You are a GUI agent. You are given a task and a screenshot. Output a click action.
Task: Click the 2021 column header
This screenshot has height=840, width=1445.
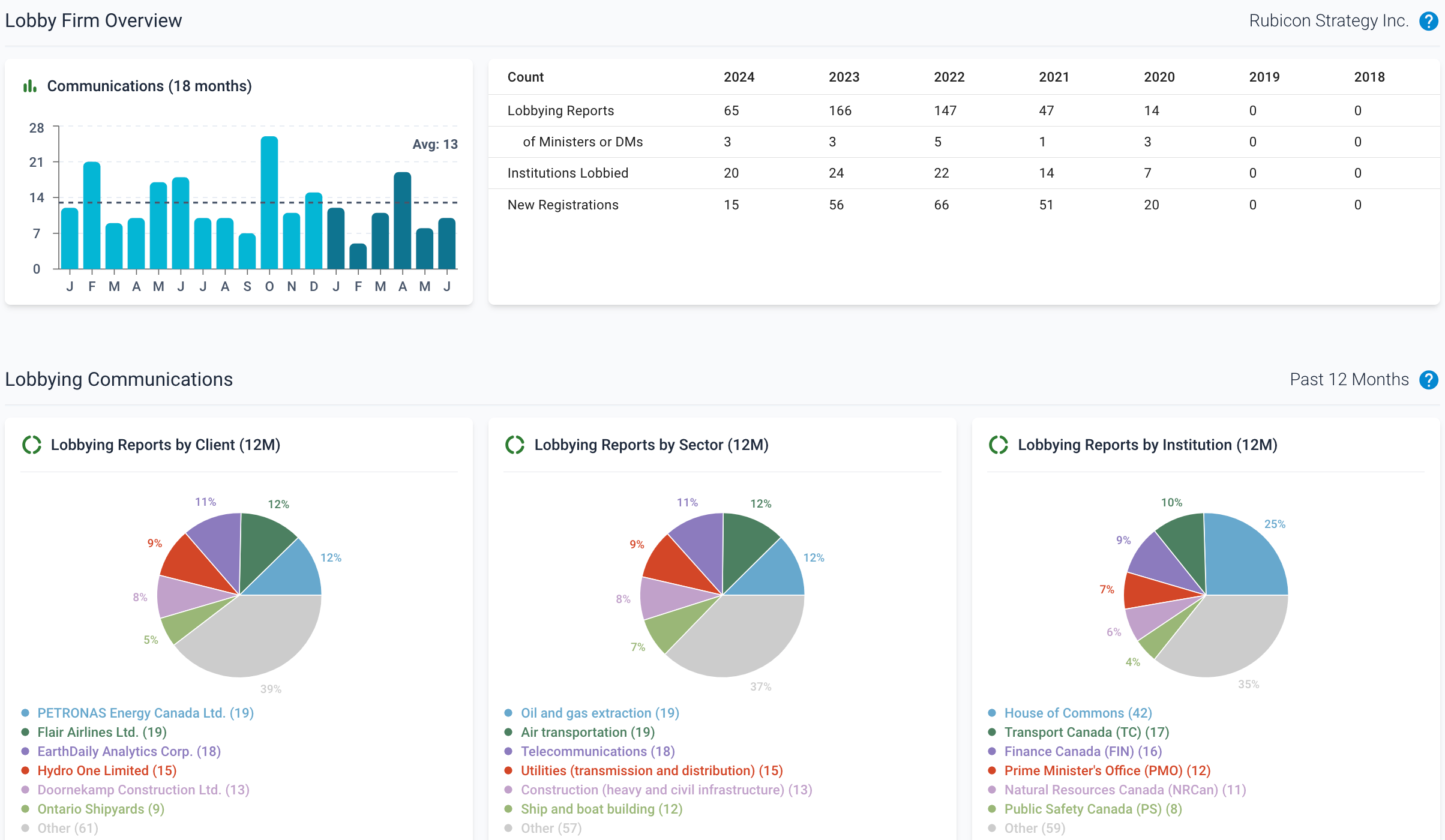(1054, 77)
